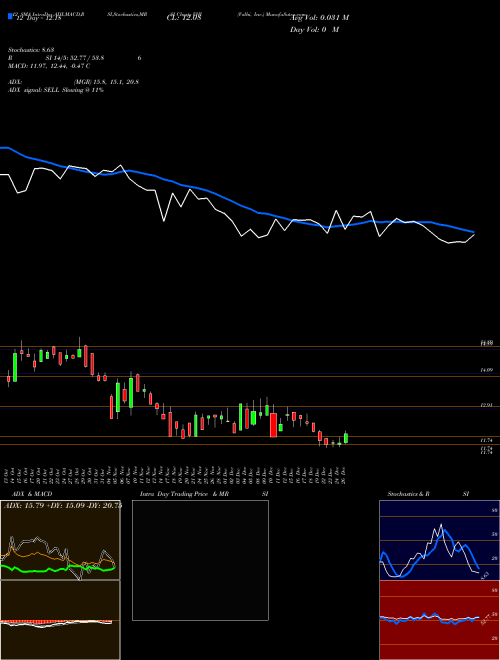Click the 'Stochastics & R' panel title
The width and height of the screenshot is (500, 660).
[x=408, y=494]
